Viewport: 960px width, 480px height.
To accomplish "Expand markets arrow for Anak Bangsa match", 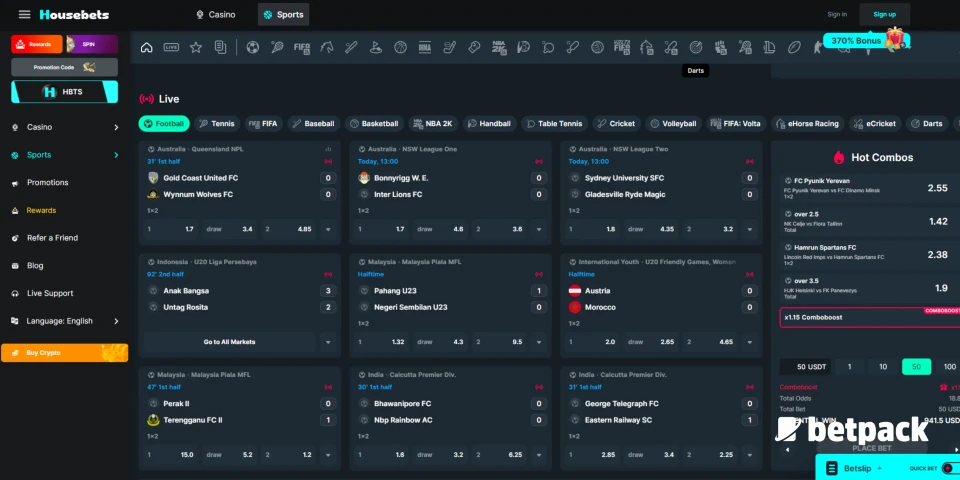I will click(328, 342).
